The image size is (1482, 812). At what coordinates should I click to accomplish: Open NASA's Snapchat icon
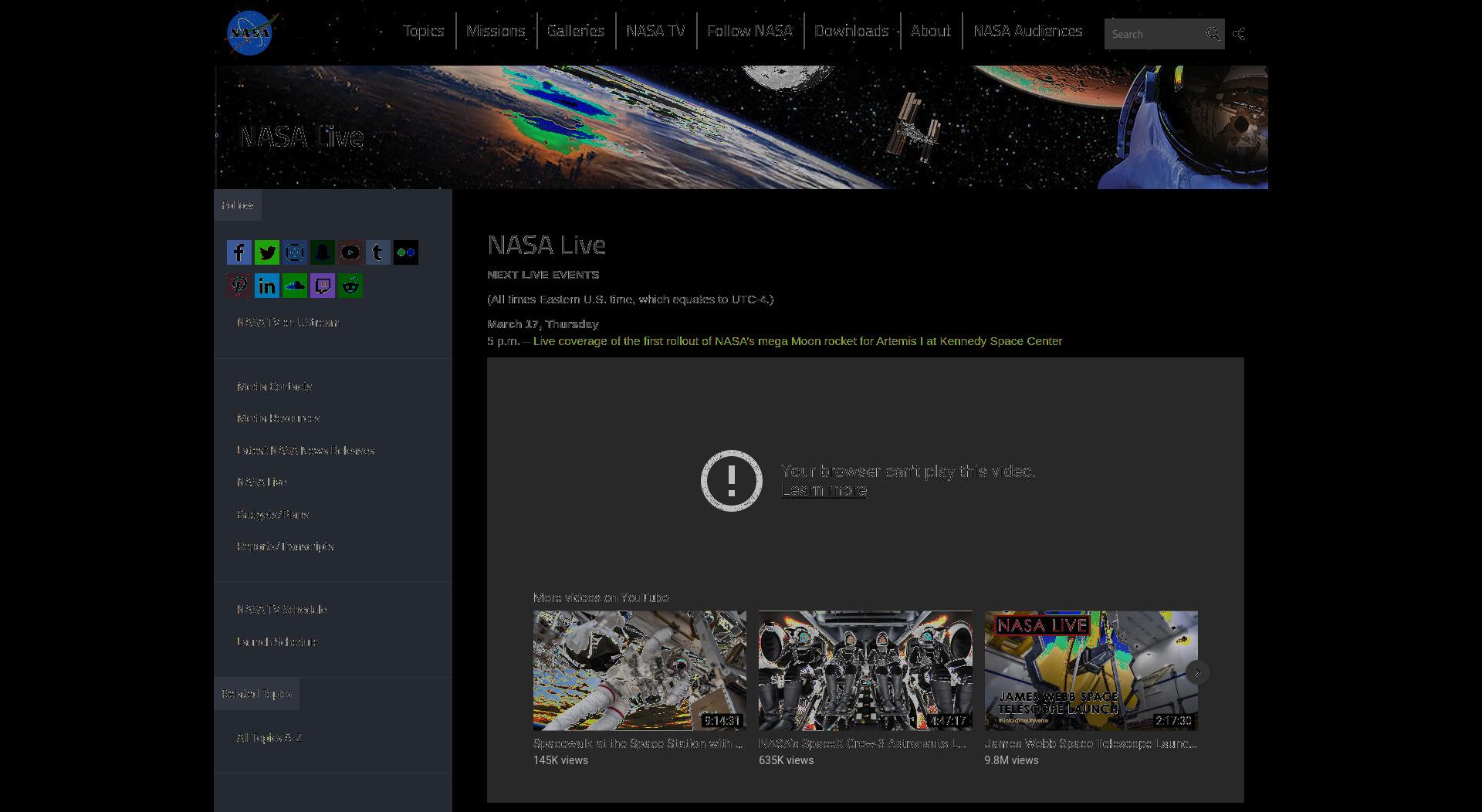[x=323, y=252]
